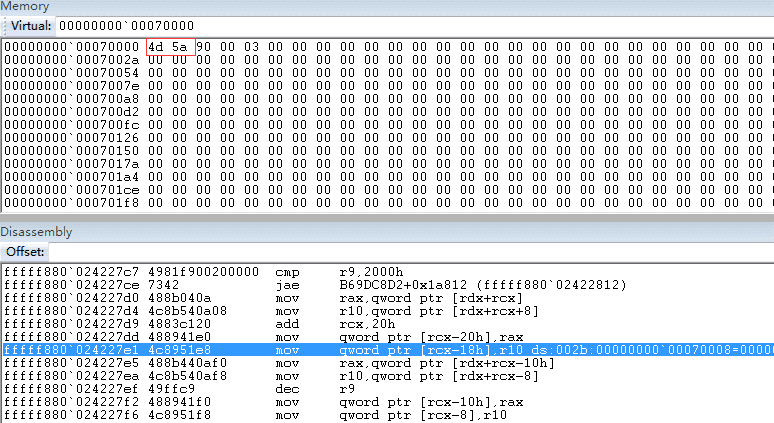Click the Disassembly Offset input field
Screen dimensions: 774x423
pos(411,252)
